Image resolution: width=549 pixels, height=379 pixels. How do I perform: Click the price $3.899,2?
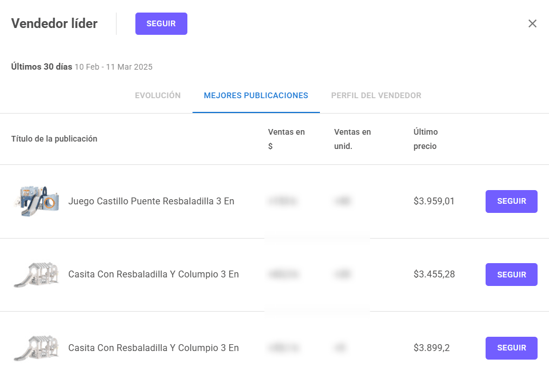(x=431, y=347)
